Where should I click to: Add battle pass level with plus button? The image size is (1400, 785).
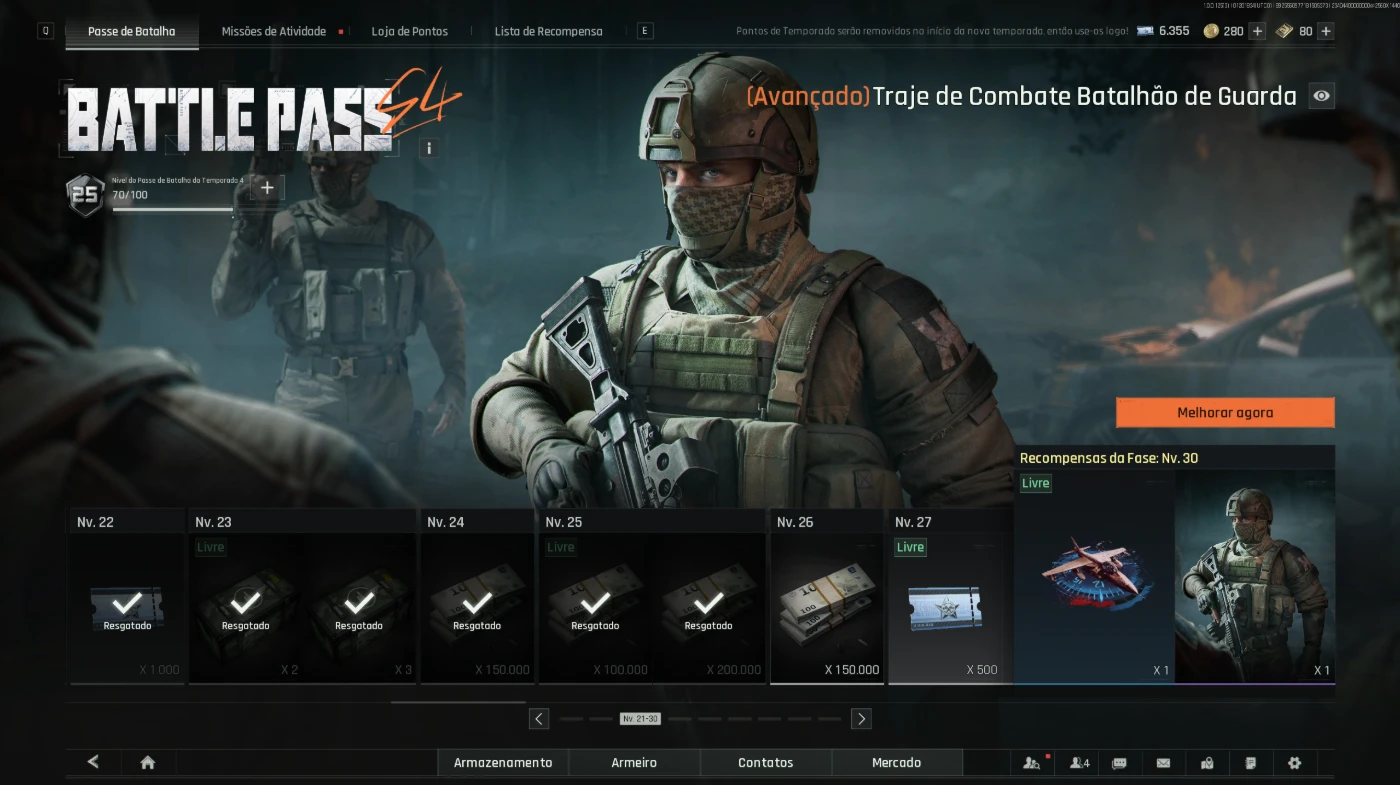click(x=267, y=188)
